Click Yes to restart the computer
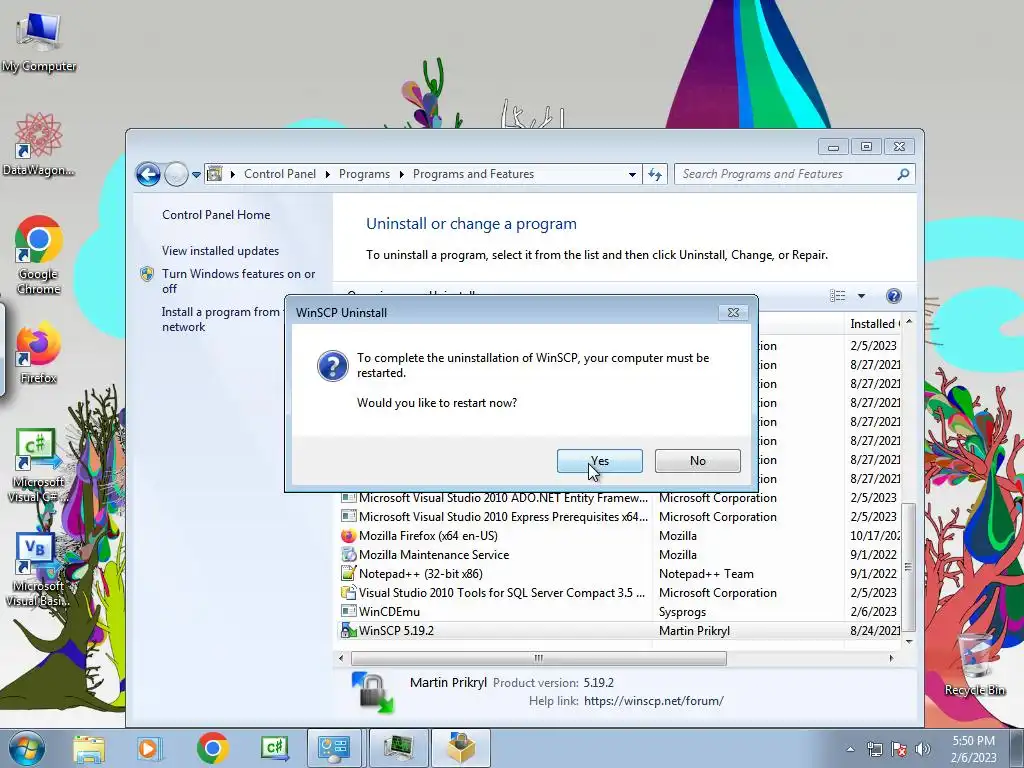Viewport: 1024px width, 768px height. [600, 460]
